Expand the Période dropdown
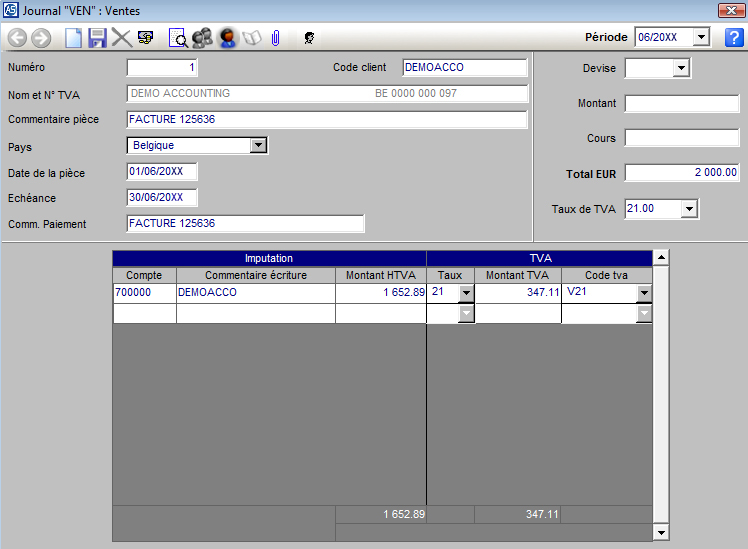Image resolution: width=748 pixels, height=549 pixels. click(701, 37)
